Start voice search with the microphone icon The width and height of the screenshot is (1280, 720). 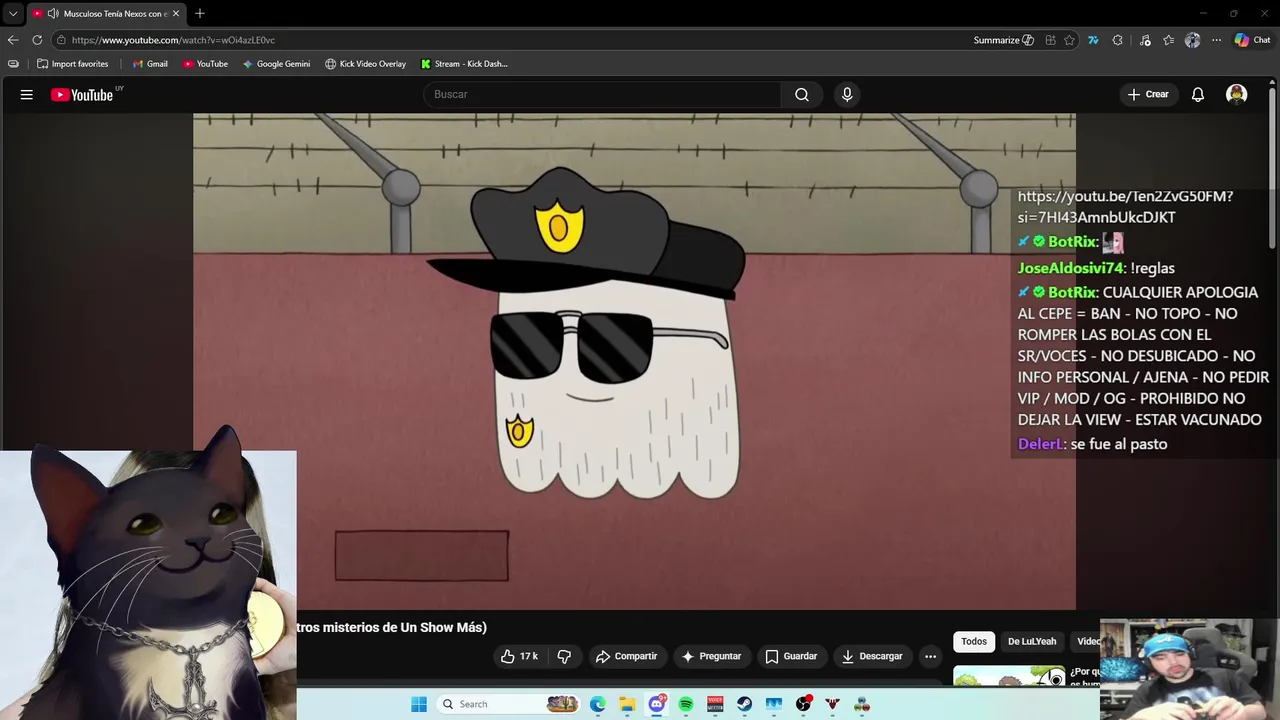tap(847, 94)
